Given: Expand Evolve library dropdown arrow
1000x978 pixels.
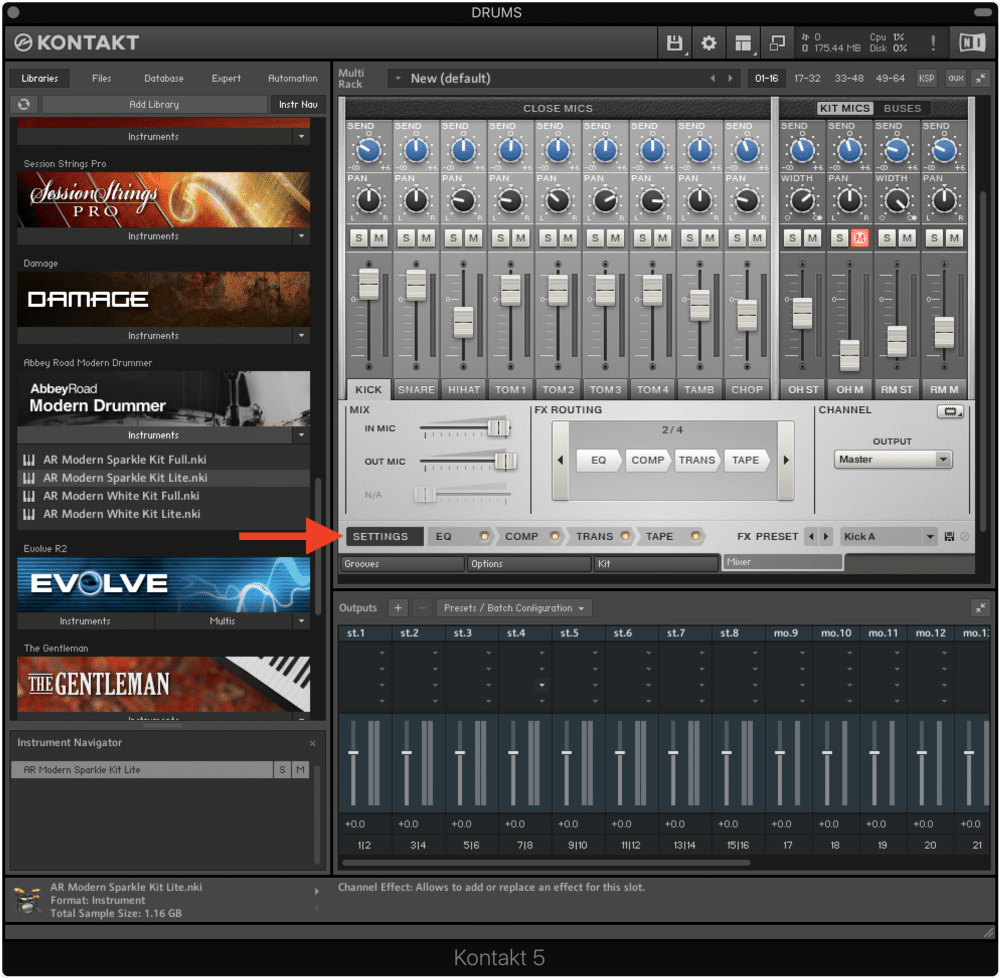Looking at the screenshot, I should point(301,622).
